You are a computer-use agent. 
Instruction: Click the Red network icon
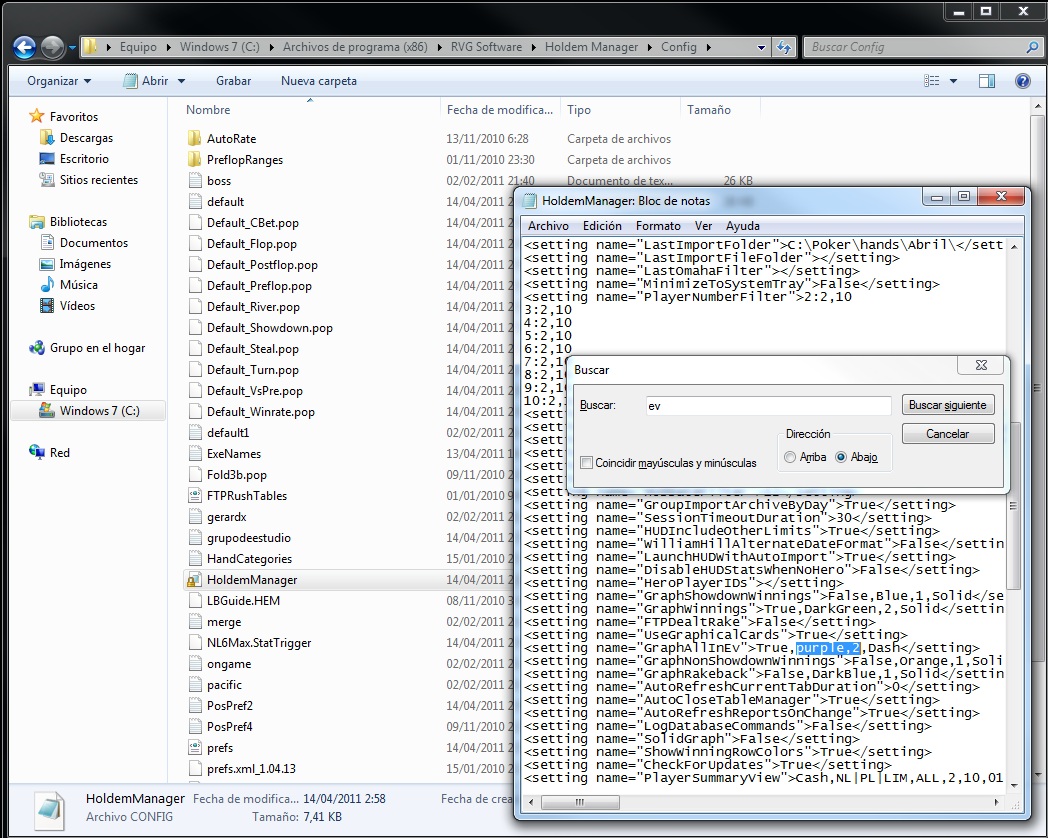click(37, 452)
